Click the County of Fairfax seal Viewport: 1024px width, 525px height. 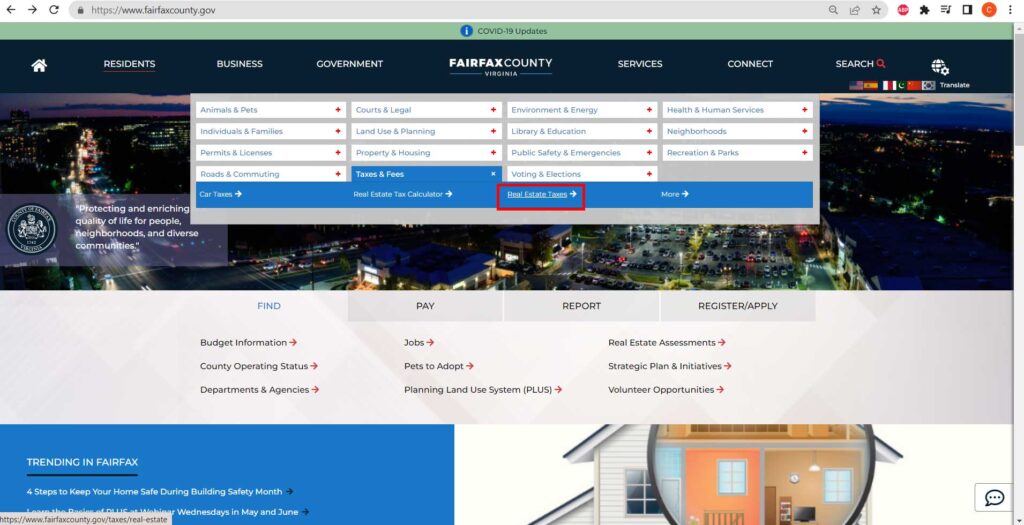31,230
